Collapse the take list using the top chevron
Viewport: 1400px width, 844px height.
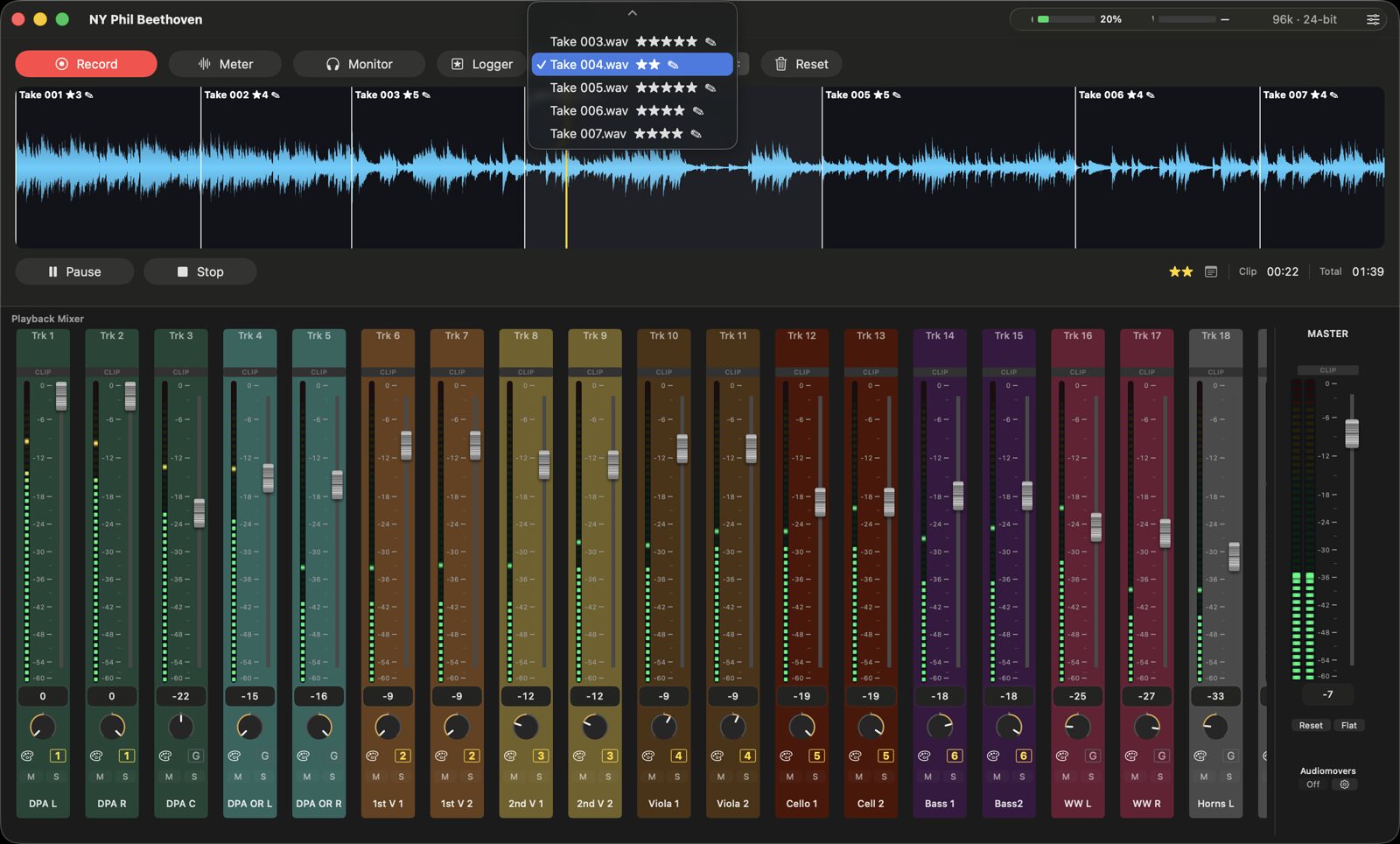(632, 13)
